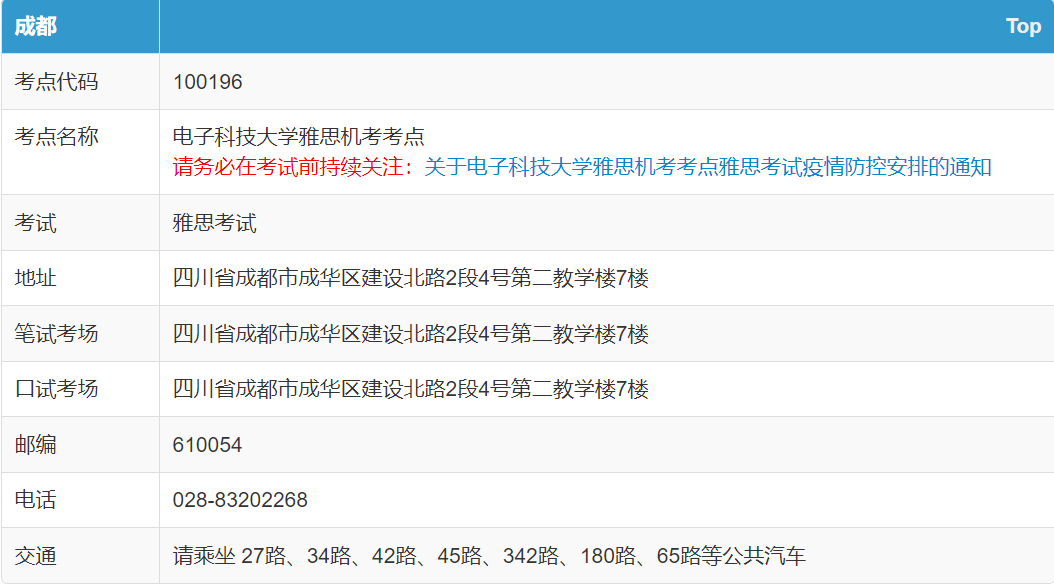Viewport: 1054px width, 585px height.
Task: Click the 交通 row label
Action: 36,556
